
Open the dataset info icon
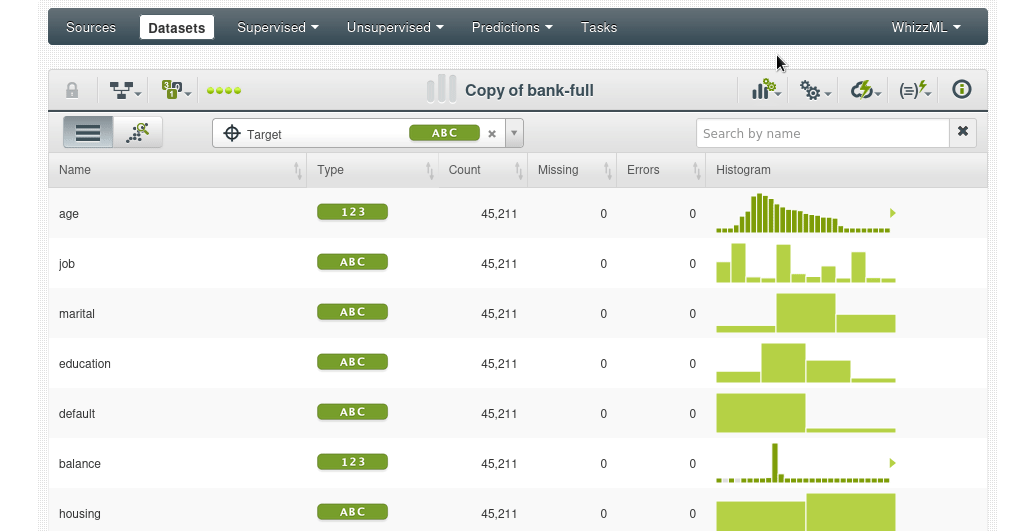962,90
